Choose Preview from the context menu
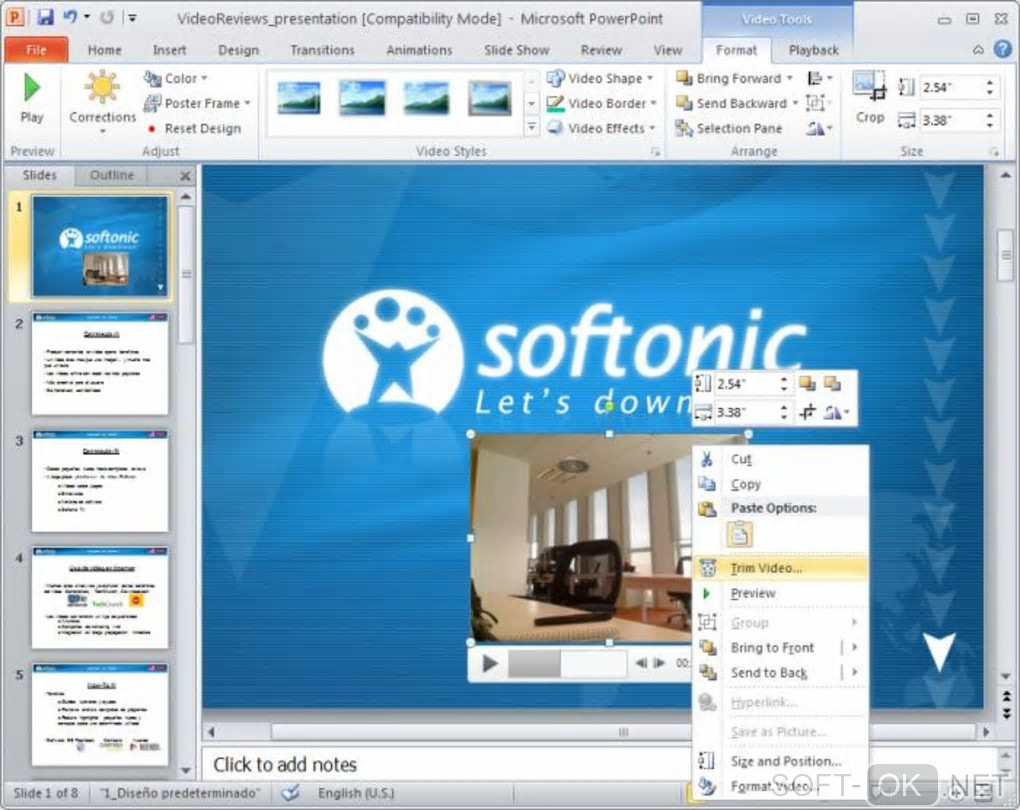Image resolution: width=1020 pixels, height=810 pixels. click(x=781, y=593)
